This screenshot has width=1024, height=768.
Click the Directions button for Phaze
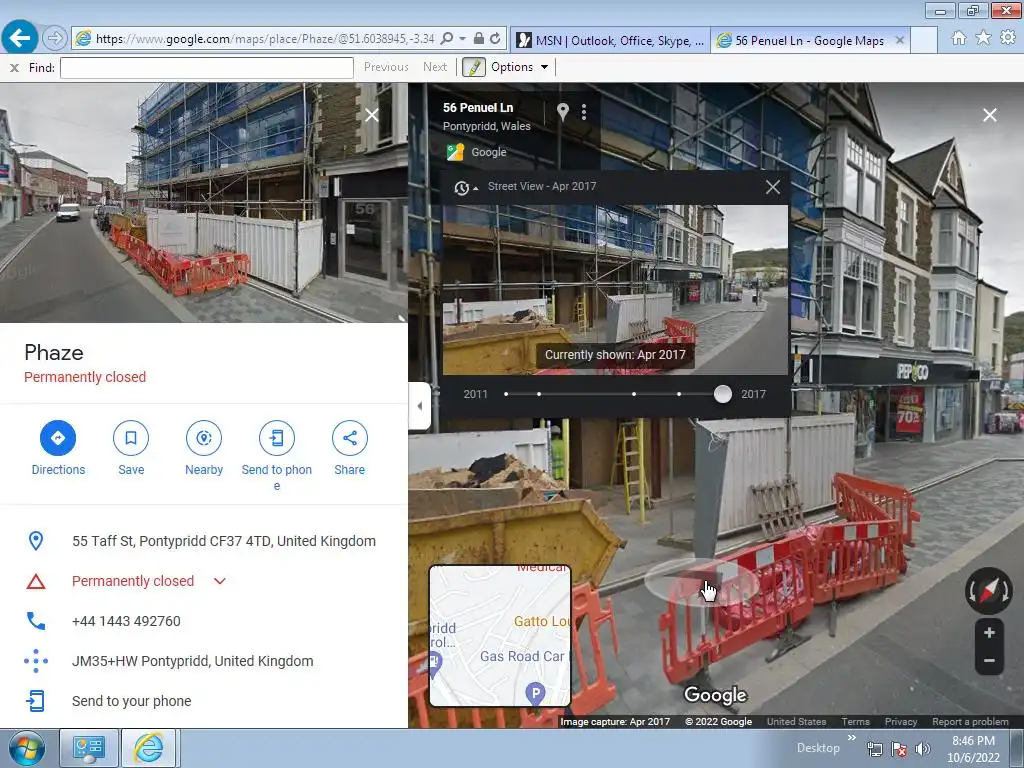(x=58, y=448)
